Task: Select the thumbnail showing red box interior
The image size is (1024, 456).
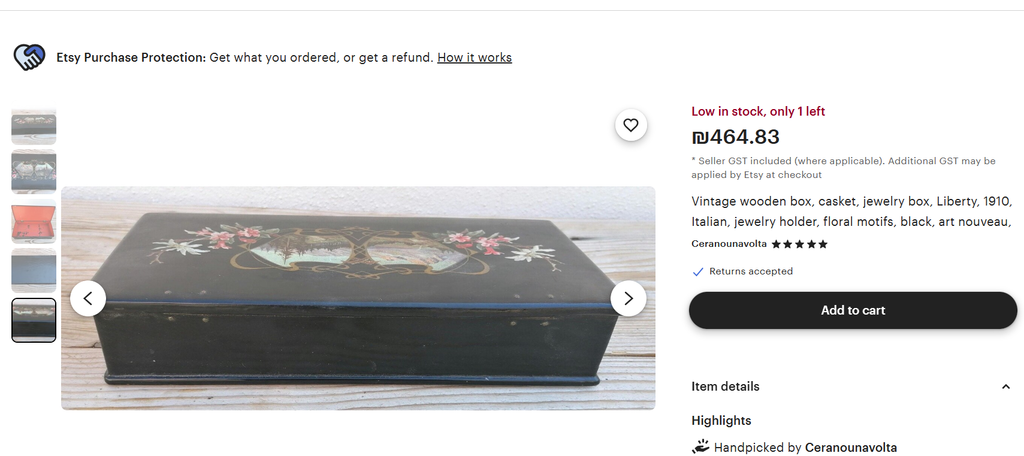Action: click(34, 221)
